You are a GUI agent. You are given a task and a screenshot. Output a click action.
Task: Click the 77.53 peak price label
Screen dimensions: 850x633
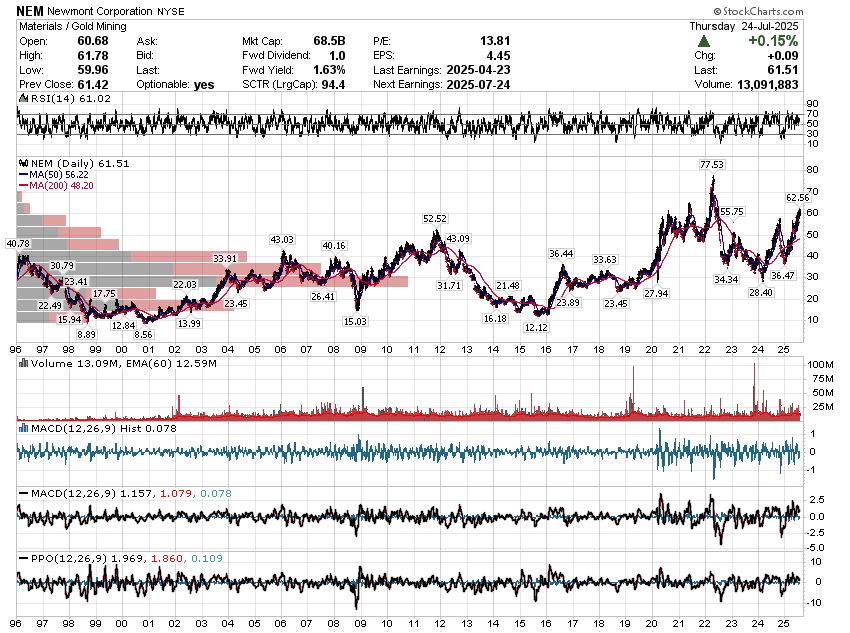point(712,164)
